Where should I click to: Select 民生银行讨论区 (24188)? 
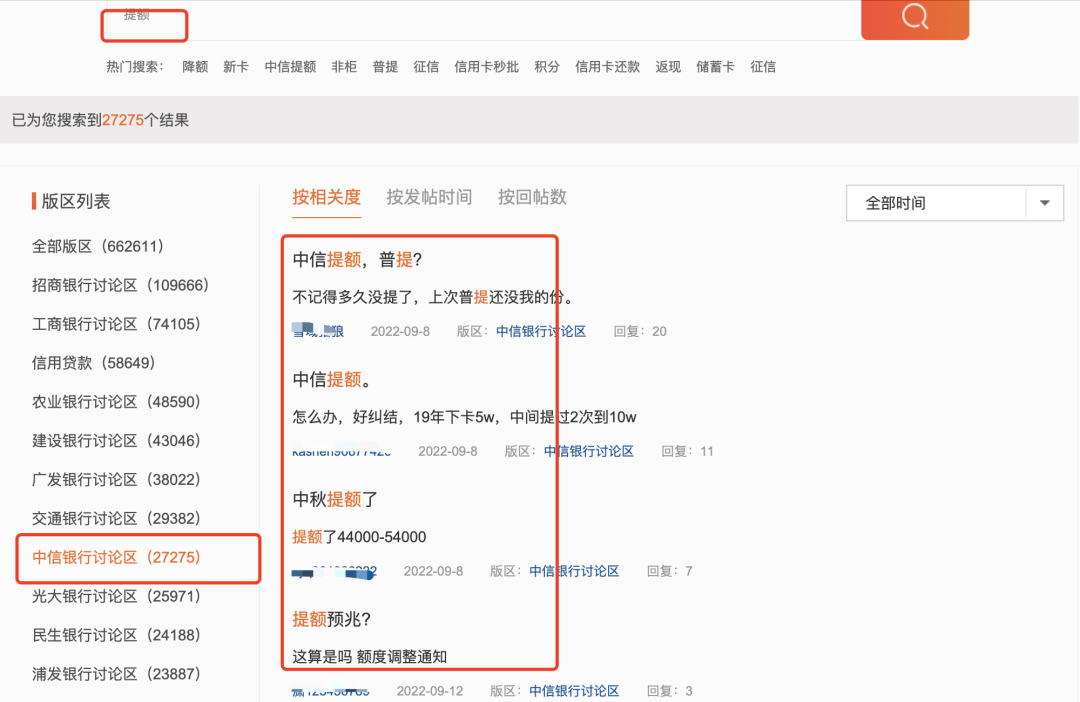click(x=116, y=635)
